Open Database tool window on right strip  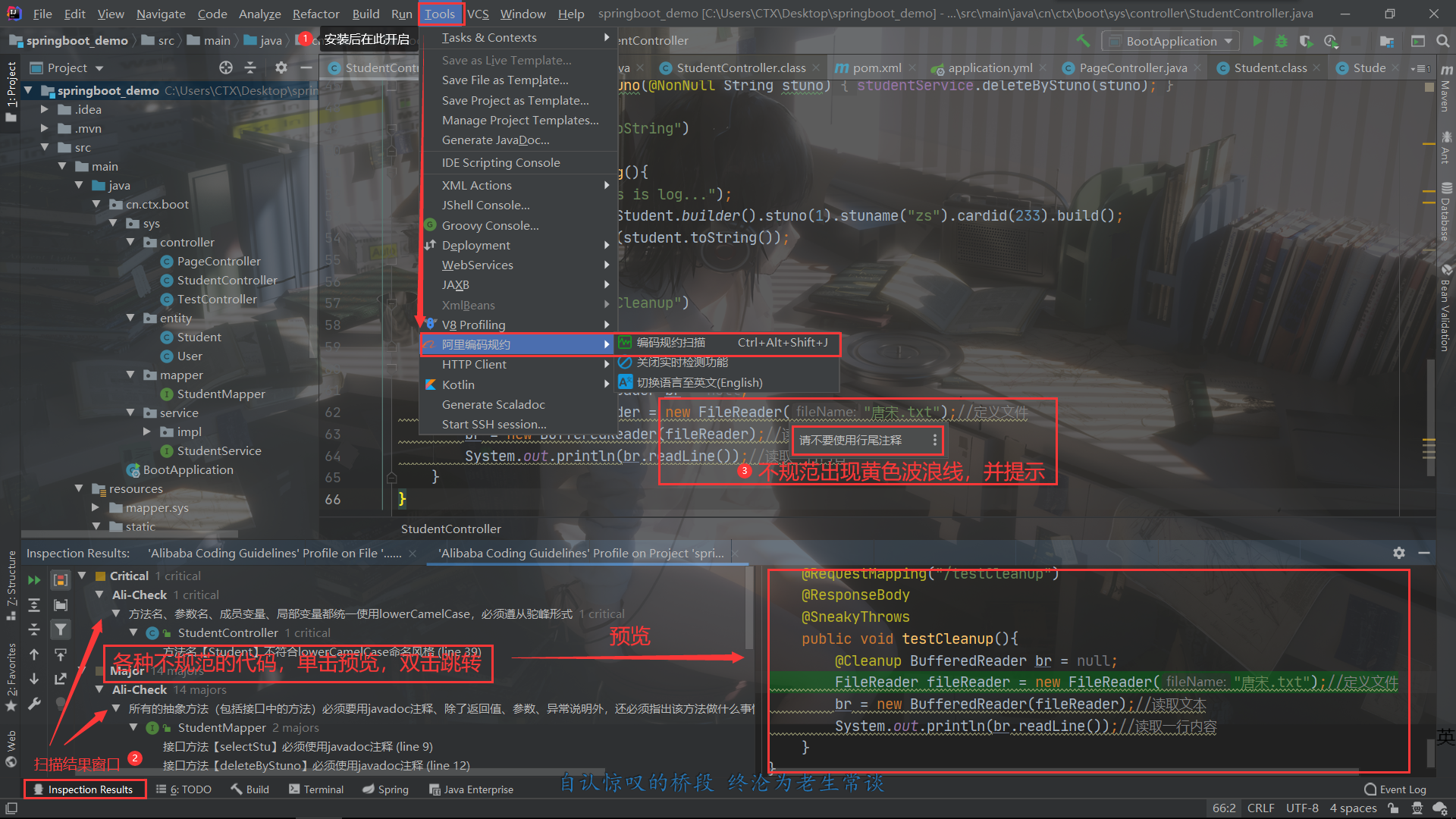pyautogui.click(x=1446, y=212)
